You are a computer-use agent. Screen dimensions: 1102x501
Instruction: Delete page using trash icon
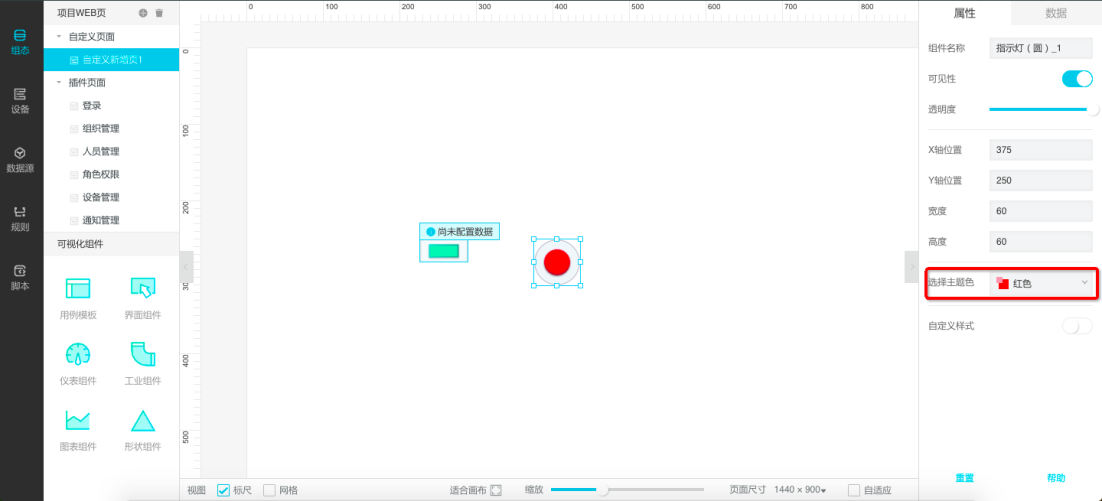coord(160,13)
